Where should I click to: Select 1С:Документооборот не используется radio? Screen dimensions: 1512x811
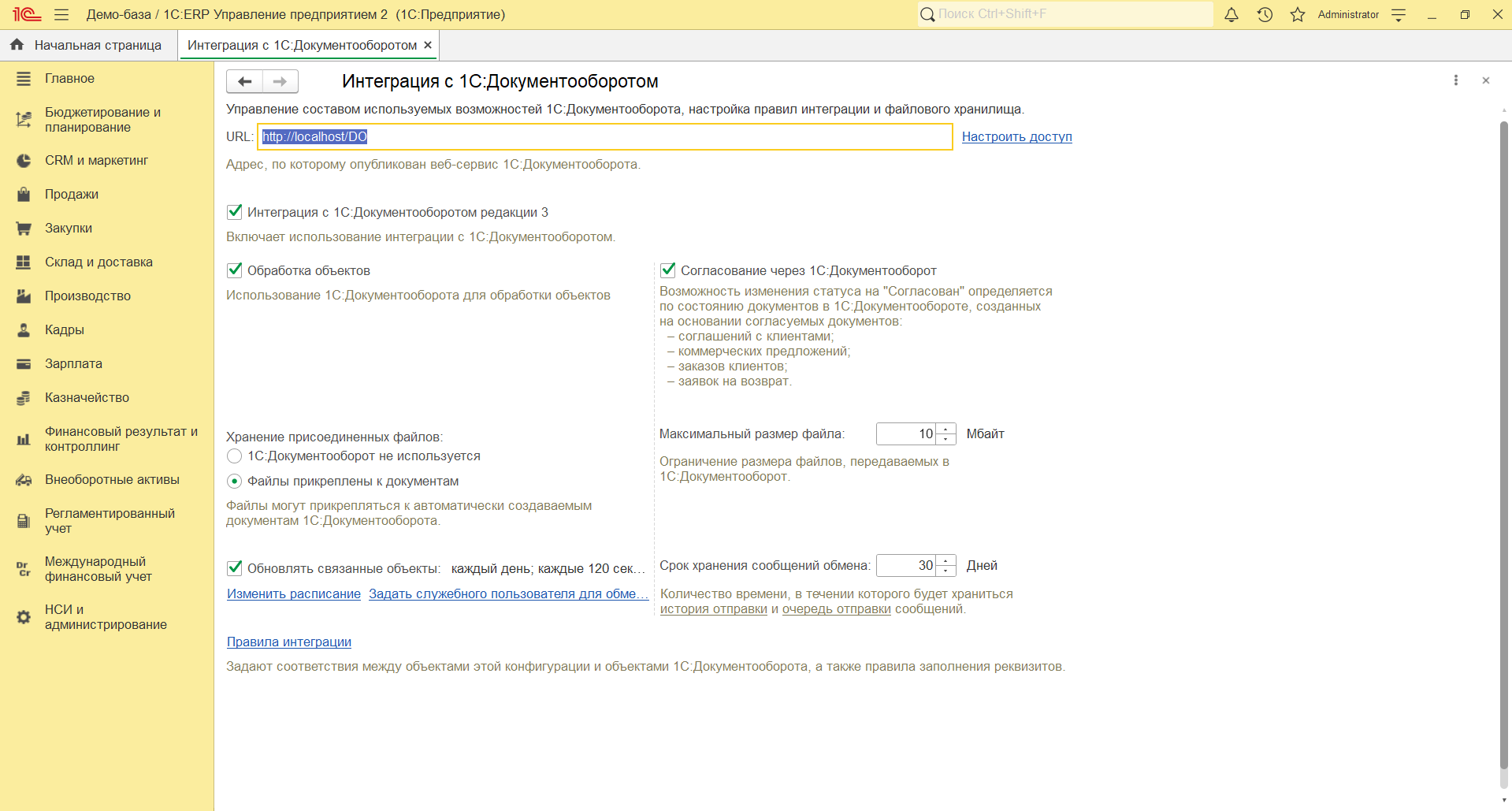(234, 456)
